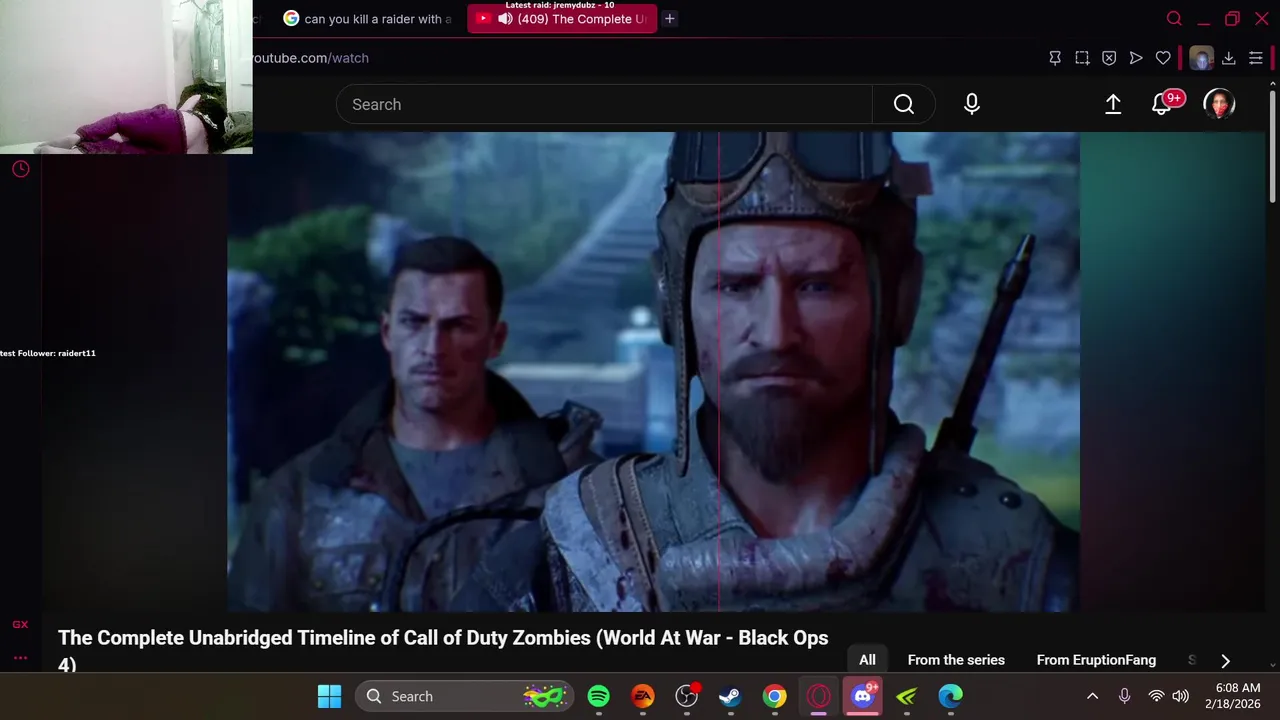1280x720 pixels.
Task: Switch to the 'can you kill a raider' tab
Action: 368,18
